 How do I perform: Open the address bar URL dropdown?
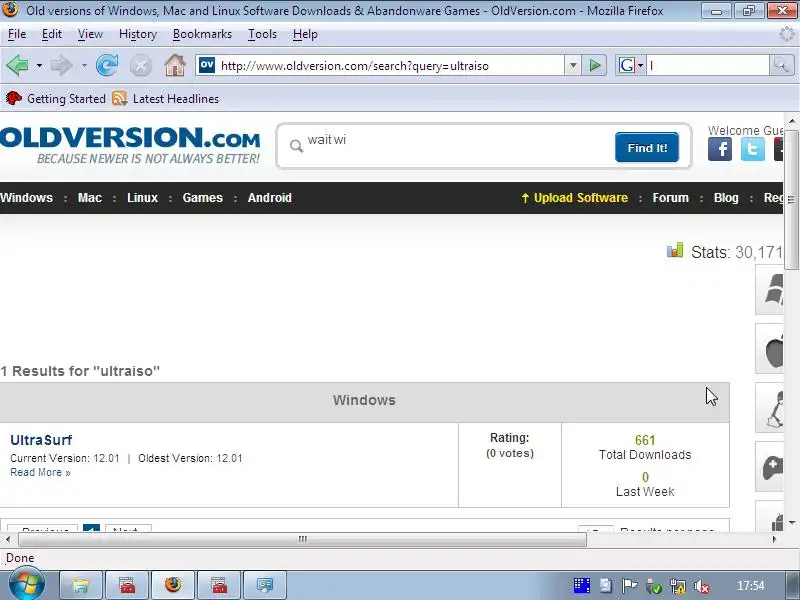(572, 65)
